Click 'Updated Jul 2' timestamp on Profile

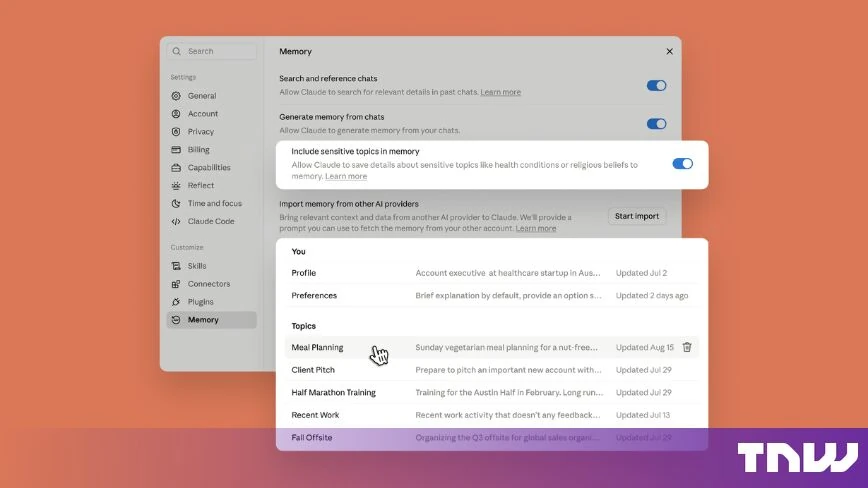(642, 273)
